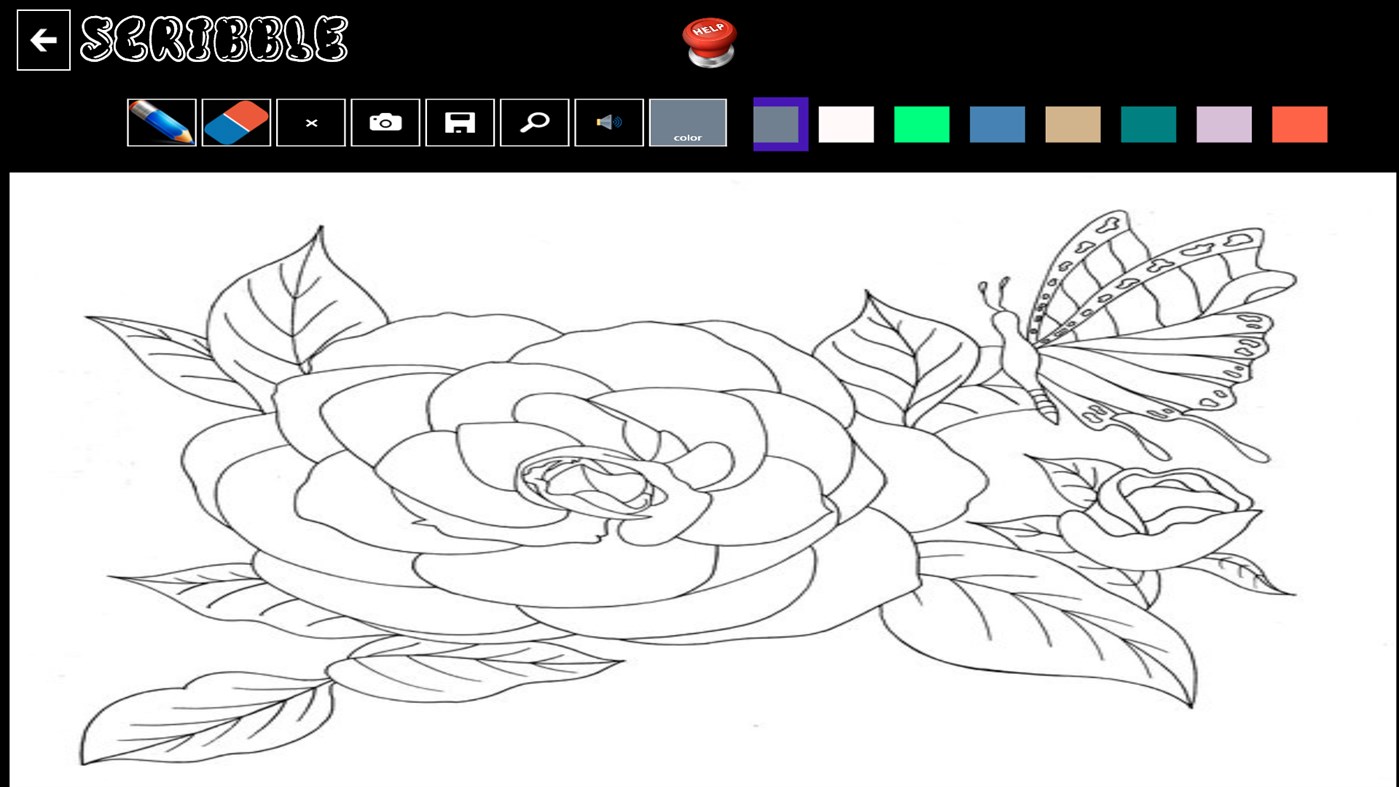1399x787 pixels.
Task: Select the pencil drawing tool
Action: (161, 121)
